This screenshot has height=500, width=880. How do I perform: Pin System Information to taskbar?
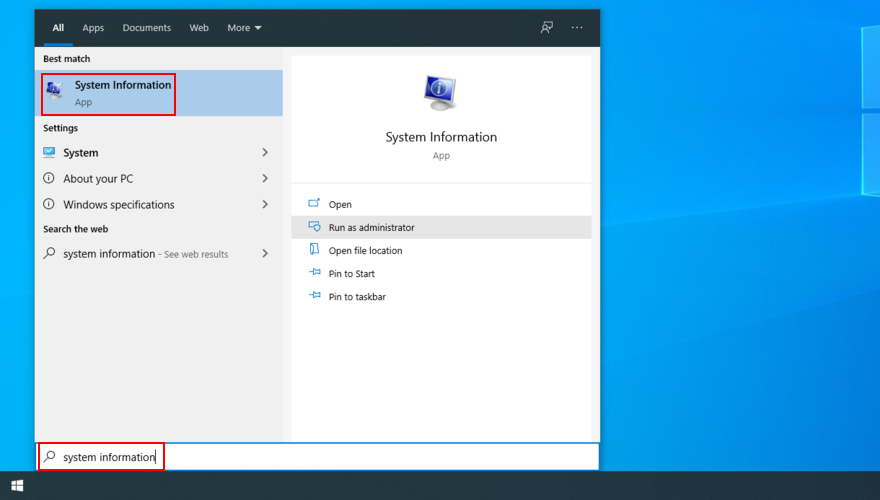[357, 297]
